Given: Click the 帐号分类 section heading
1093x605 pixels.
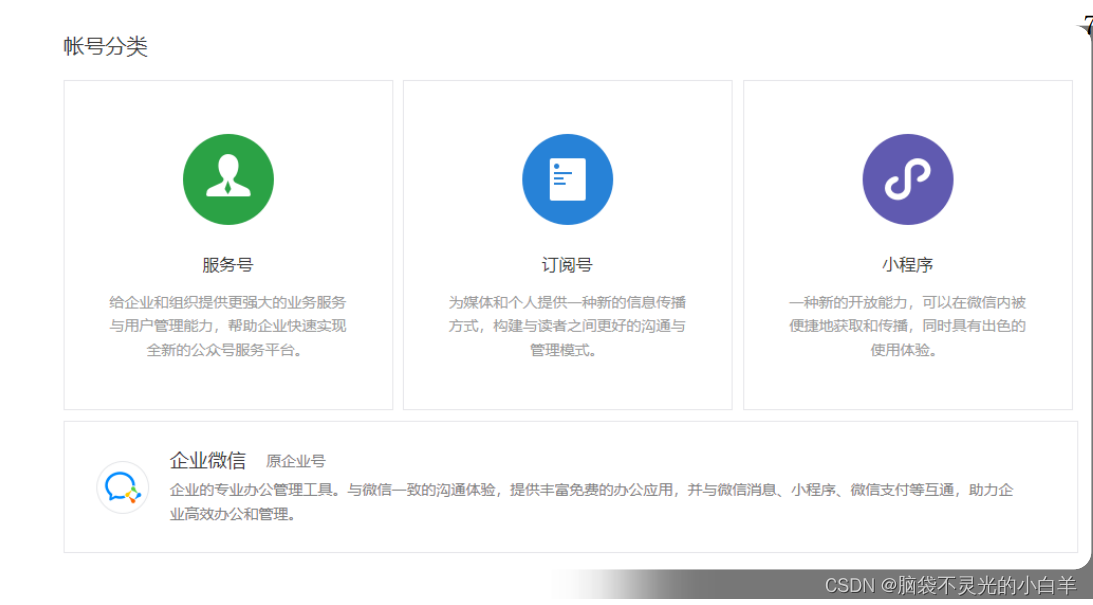Looking at the screenshot, I should [x=105, y=47].
